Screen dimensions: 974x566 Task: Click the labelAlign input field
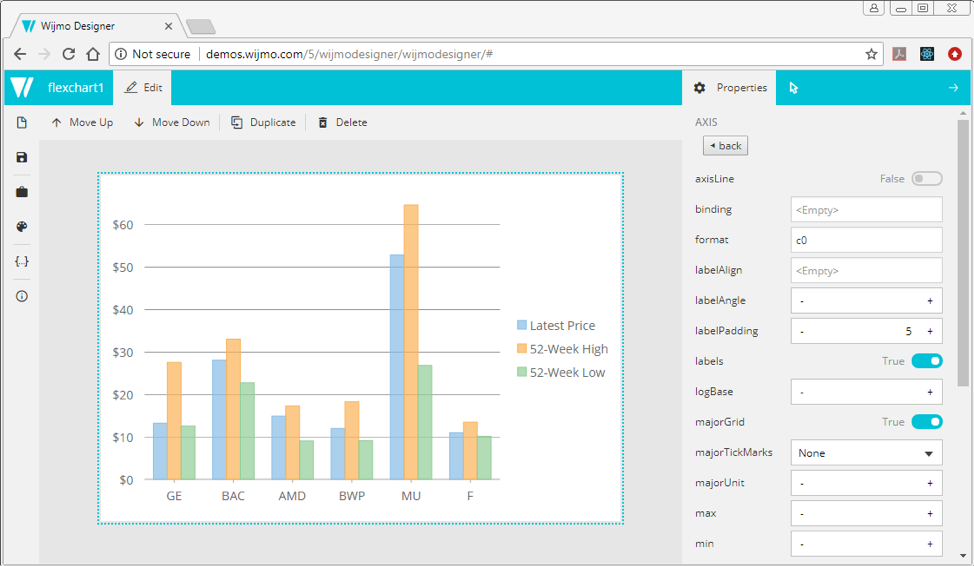[867, 270]
